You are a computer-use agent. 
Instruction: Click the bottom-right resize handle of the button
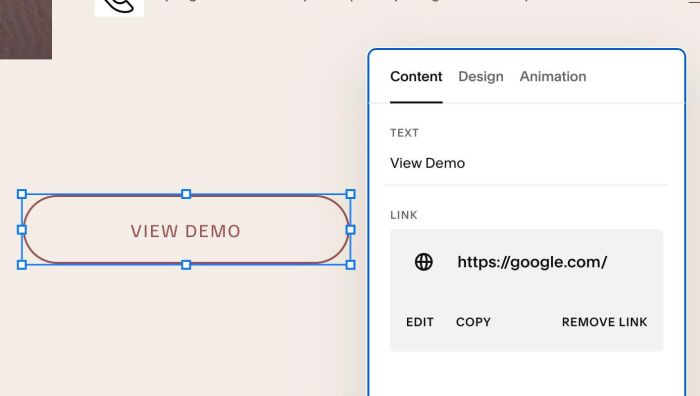(350, 265)
